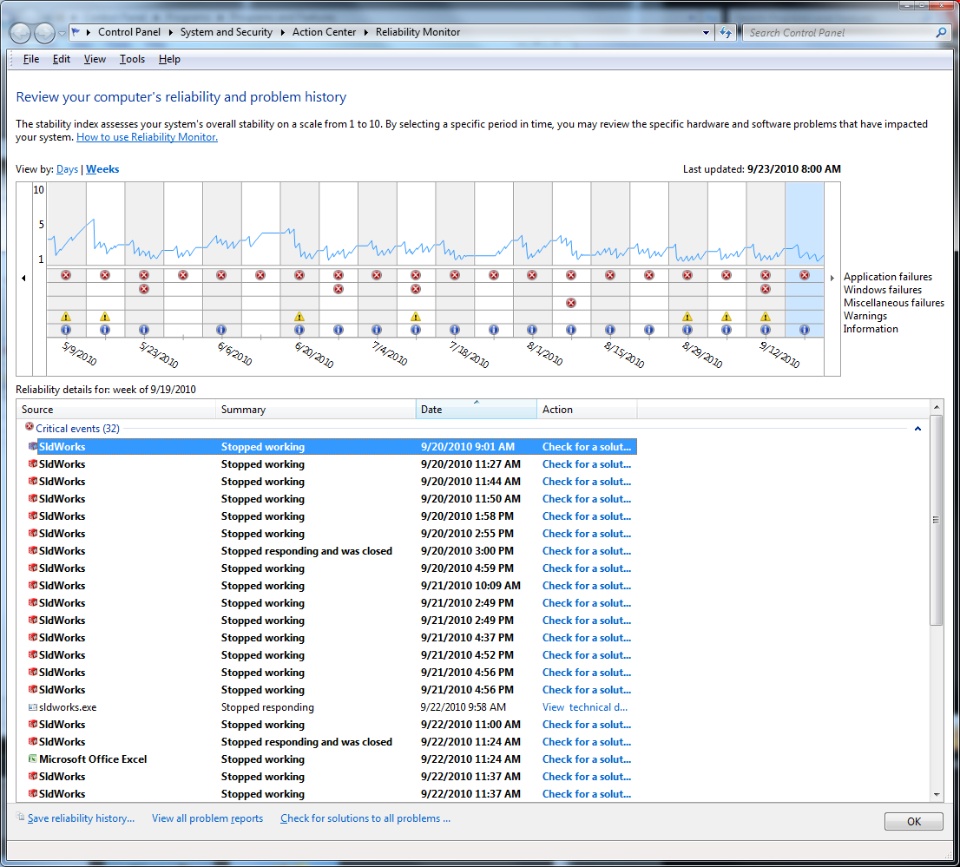Viewport: 960px width, 867px height.
Task: Click Critical events red error icon
Action: tap(29, 426)
